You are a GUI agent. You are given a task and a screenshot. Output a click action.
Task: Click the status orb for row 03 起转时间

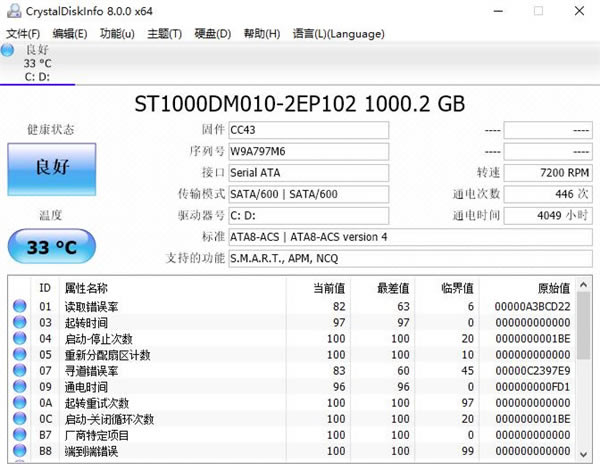pyautogui.click(x=20, y=322)
